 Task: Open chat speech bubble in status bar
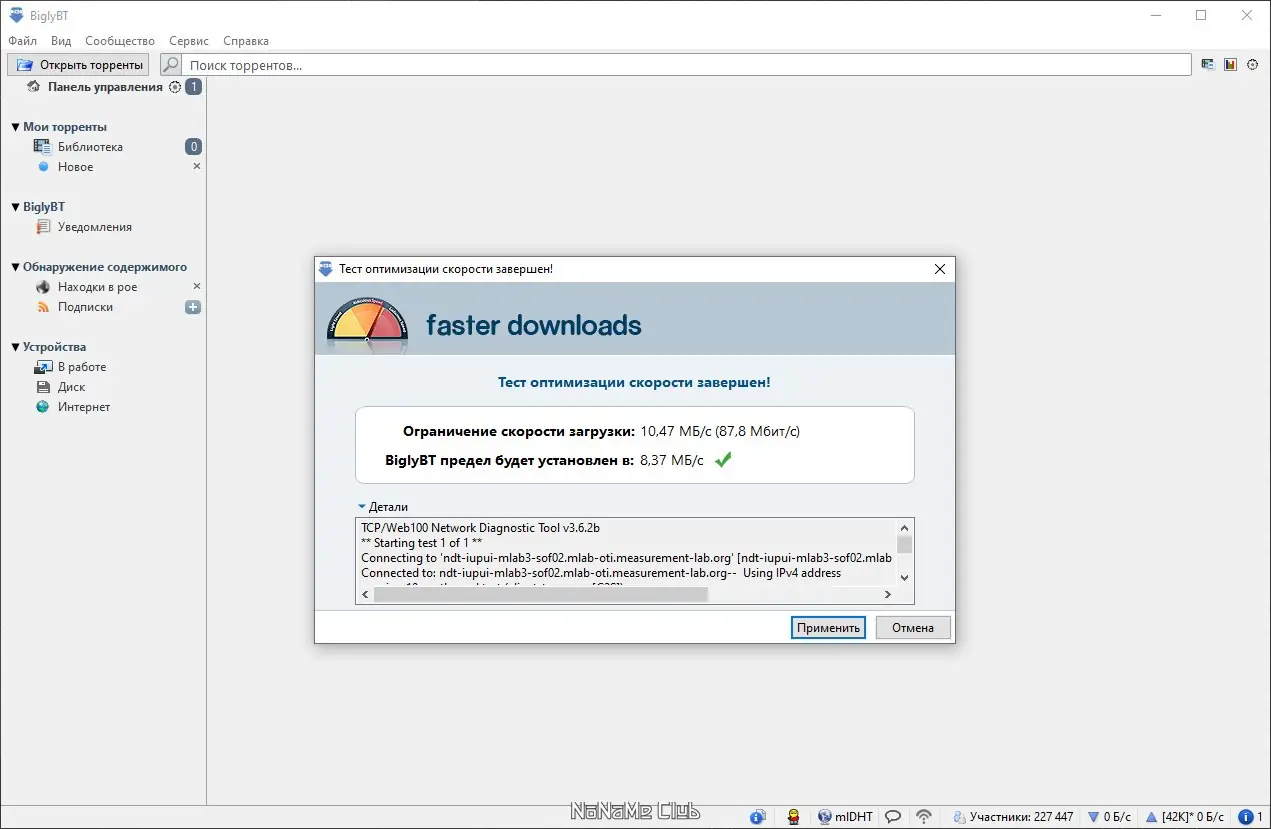(x=894, y=816)
